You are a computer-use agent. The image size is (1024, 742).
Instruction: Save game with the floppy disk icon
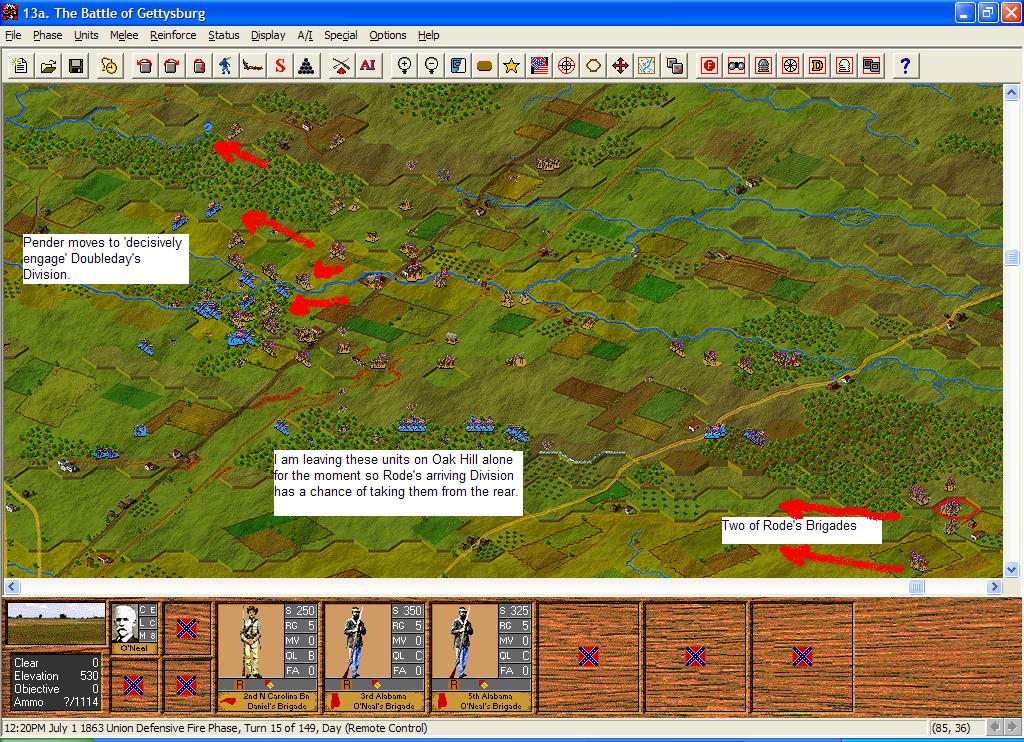point(76,65)
